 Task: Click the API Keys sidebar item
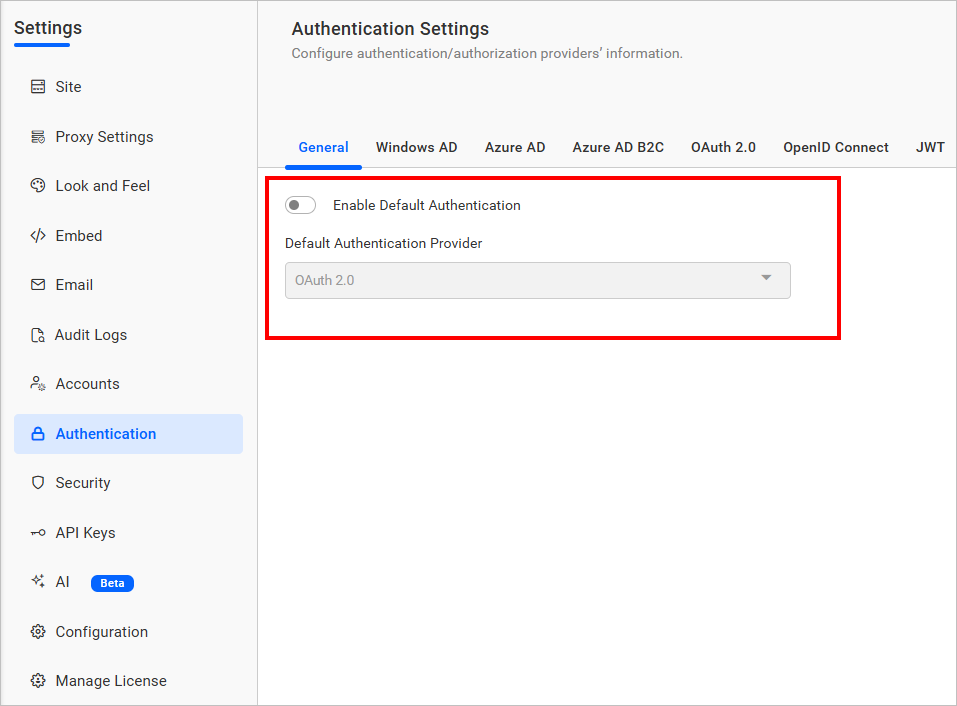(x=86, y=533)
